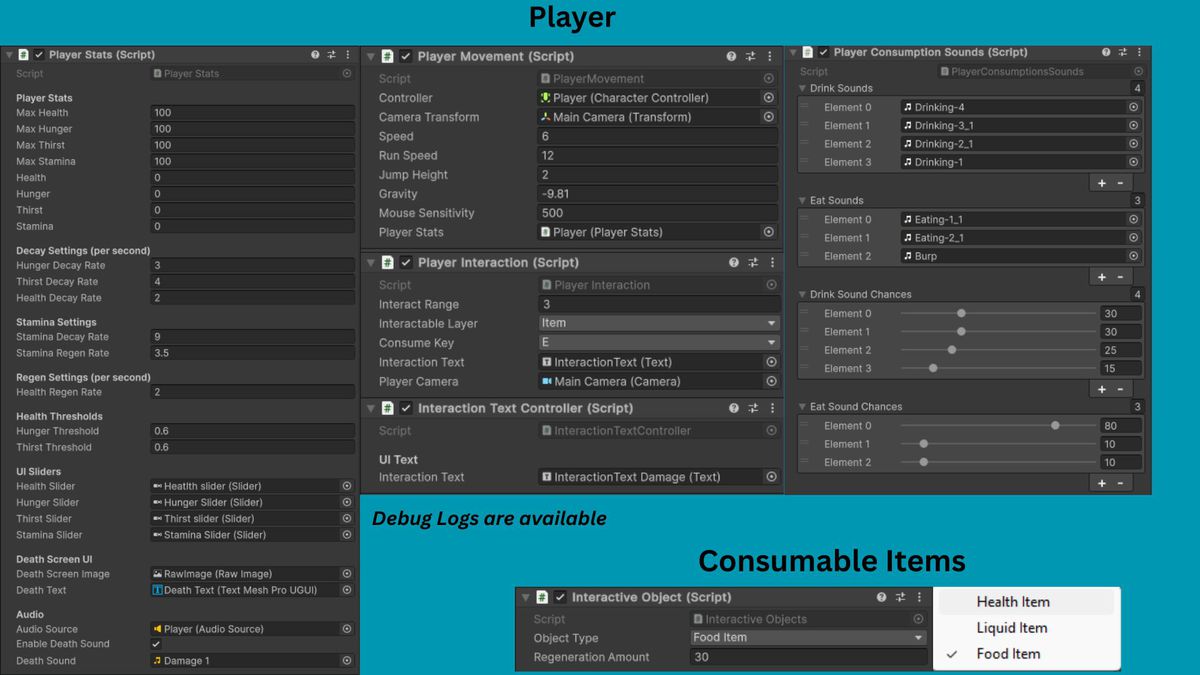Viewport: 1200px width, 675px height.
Task: Choose Food Item from dropdown list
Action: click(1026, 654)
